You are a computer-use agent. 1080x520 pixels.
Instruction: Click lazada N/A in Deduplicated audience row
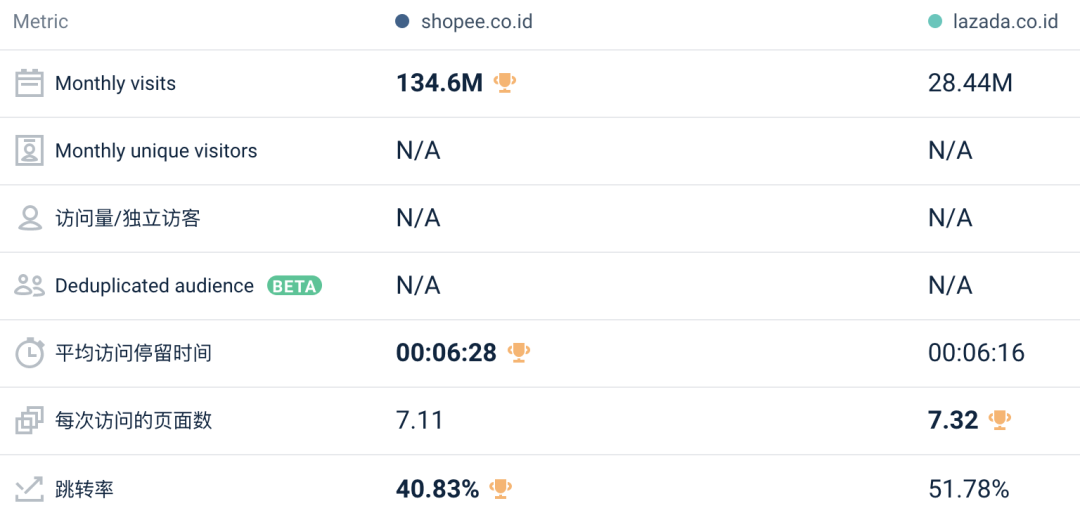pos(951,286)
